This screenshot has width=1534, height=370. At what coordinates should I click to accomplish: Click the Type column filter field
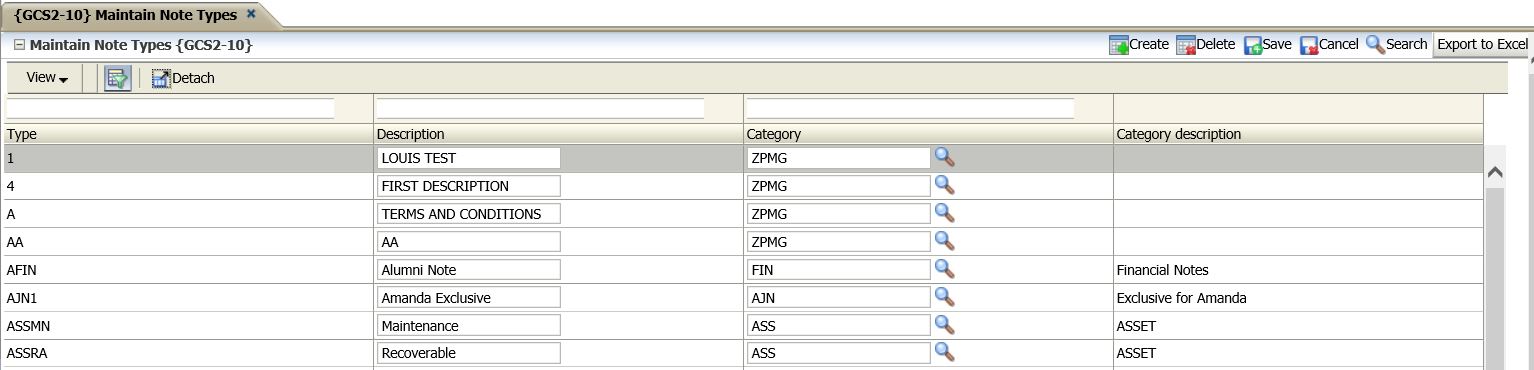point(171,108)
